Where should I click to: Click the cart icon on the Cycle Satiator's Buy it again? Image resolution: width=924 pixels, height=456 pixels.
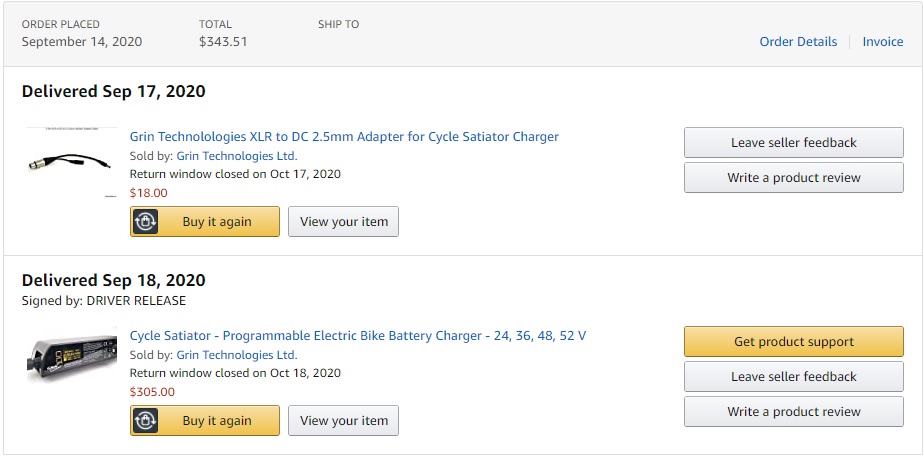[x=145, y=421]
